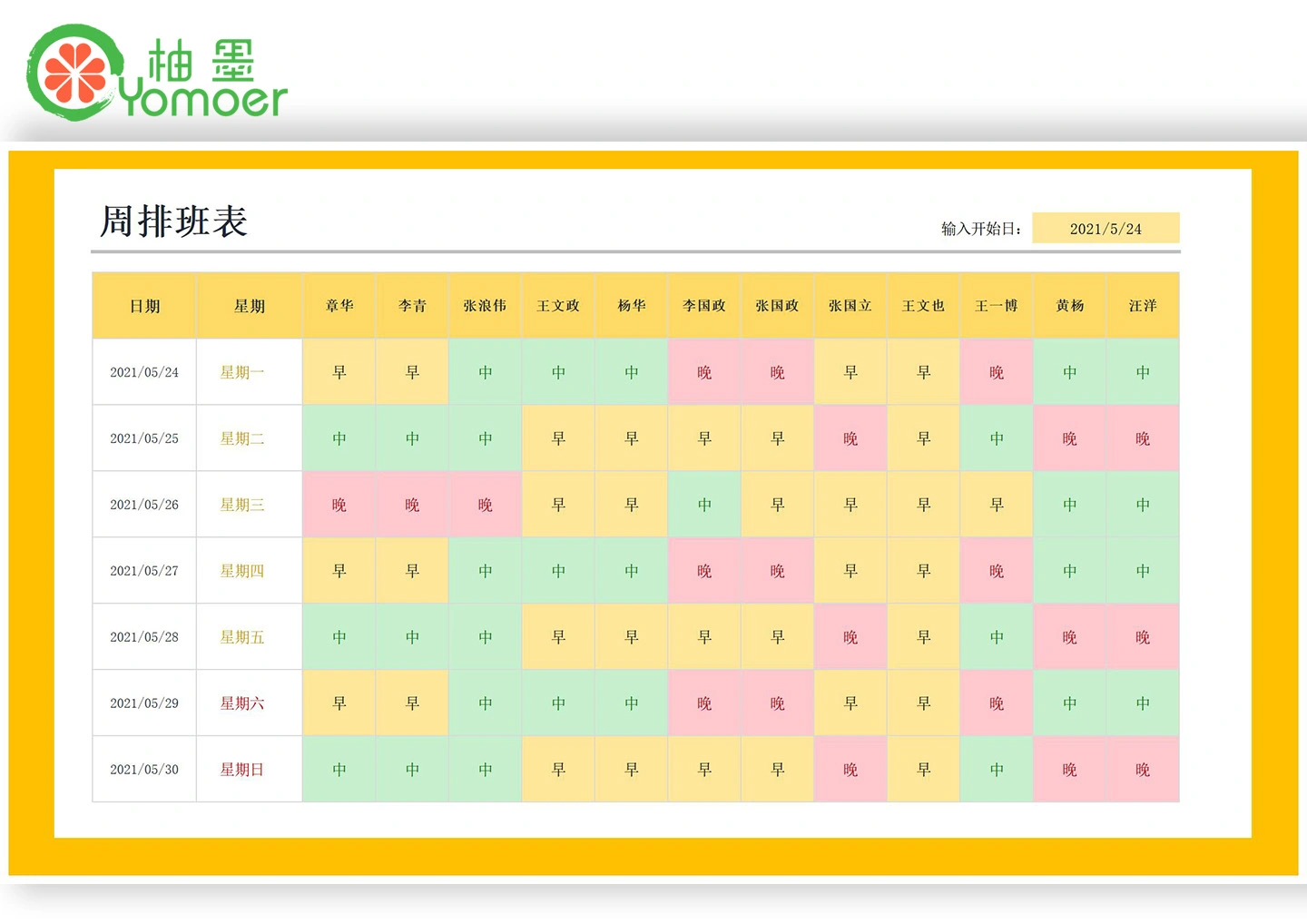The image size is (1307, 924).
Task: Select the 星期日 weekday cell
Action: (242, 770)
